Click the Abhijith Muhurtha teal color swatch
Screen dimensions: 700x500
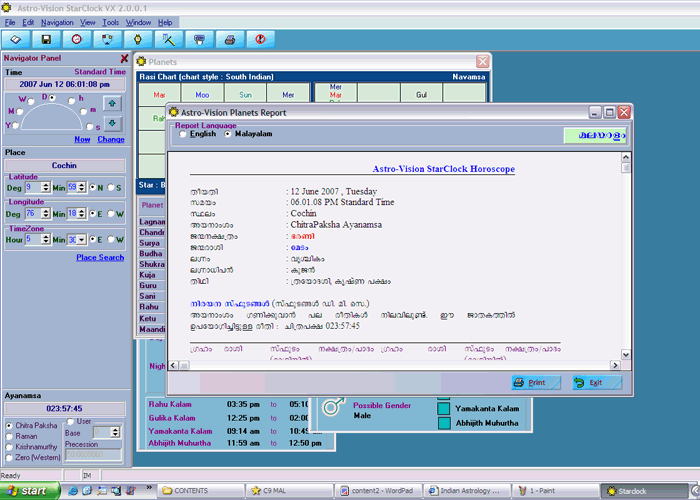tap(444, 423)
